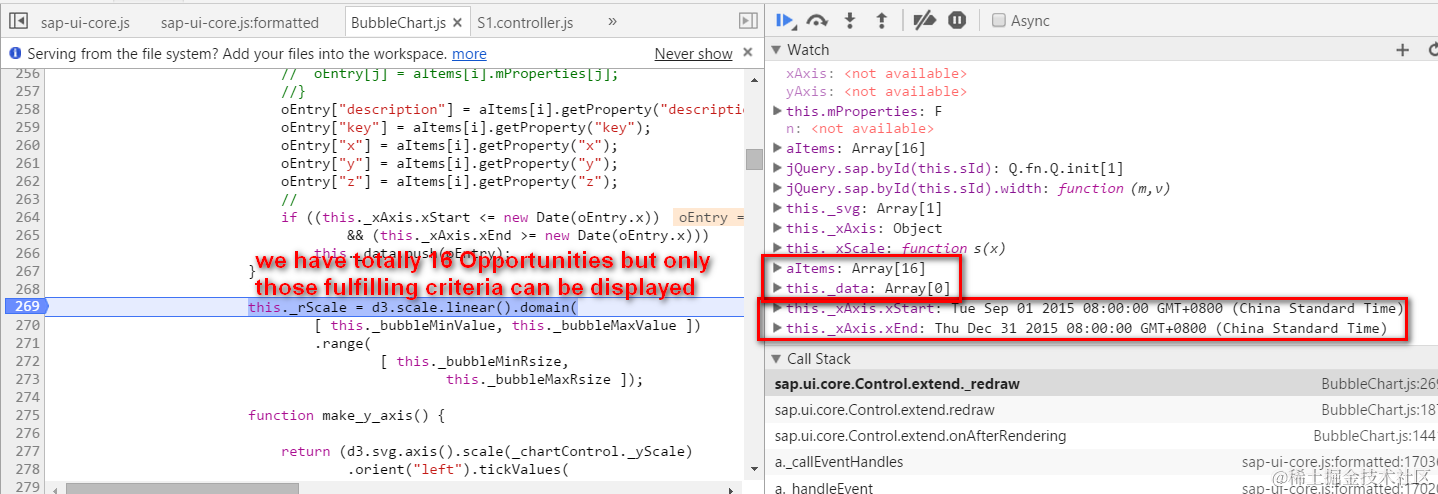
Task: Toggle breakpoint on line 269
Action: click(x=26, y=308)
